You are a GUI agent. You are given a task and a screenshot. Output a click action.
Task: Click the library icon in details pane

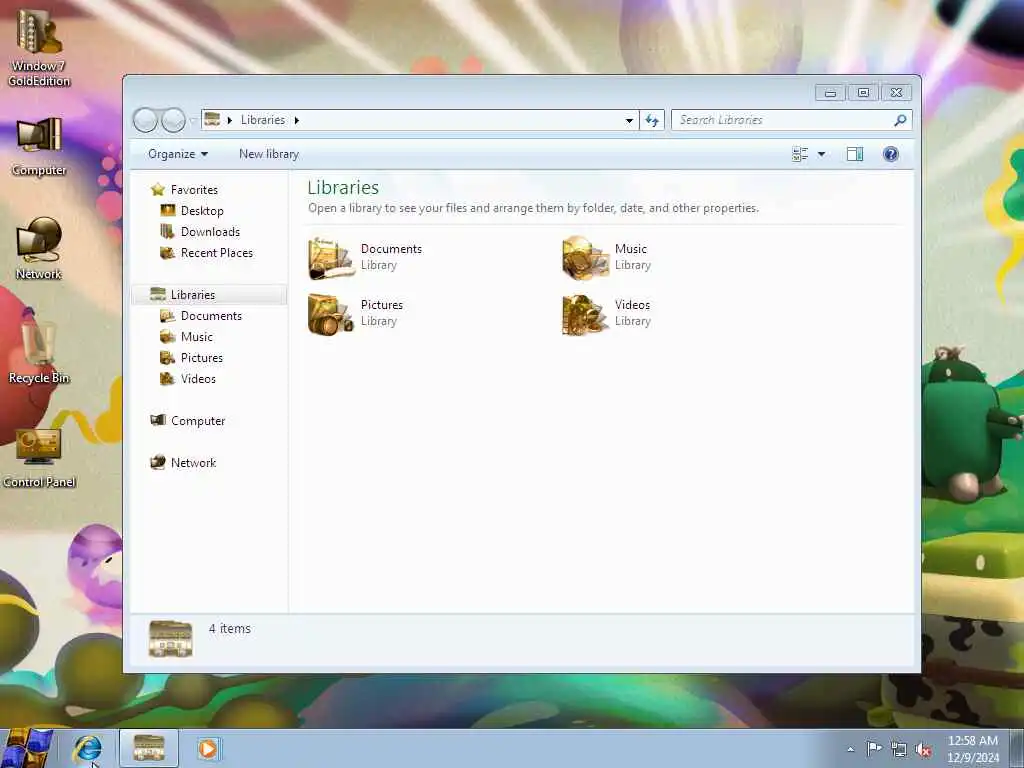tap(170, 639)
